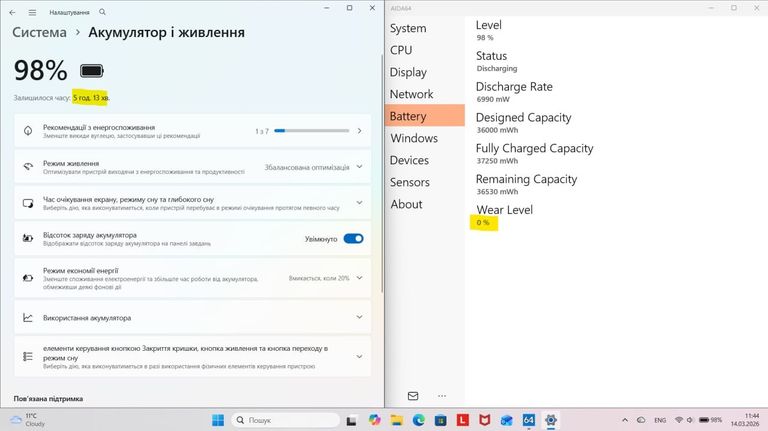Click the Система breadcrumb link
Screen dimensions: 768x431
pos(40,32)
